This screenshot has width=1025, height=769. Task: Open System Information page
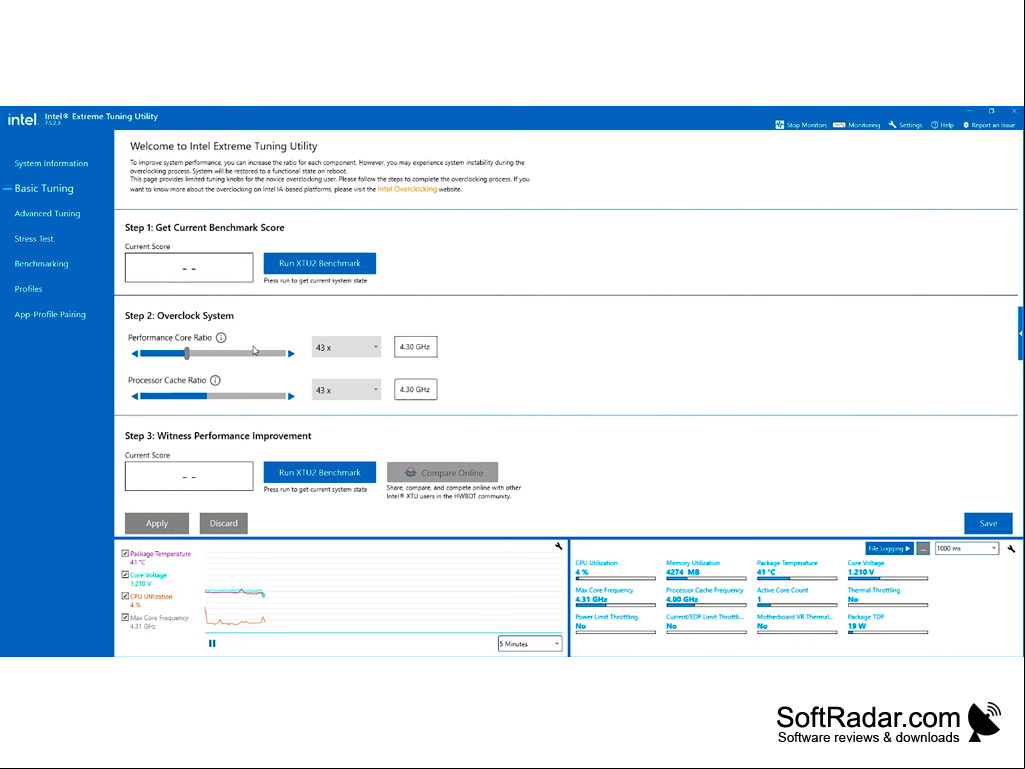51,163
